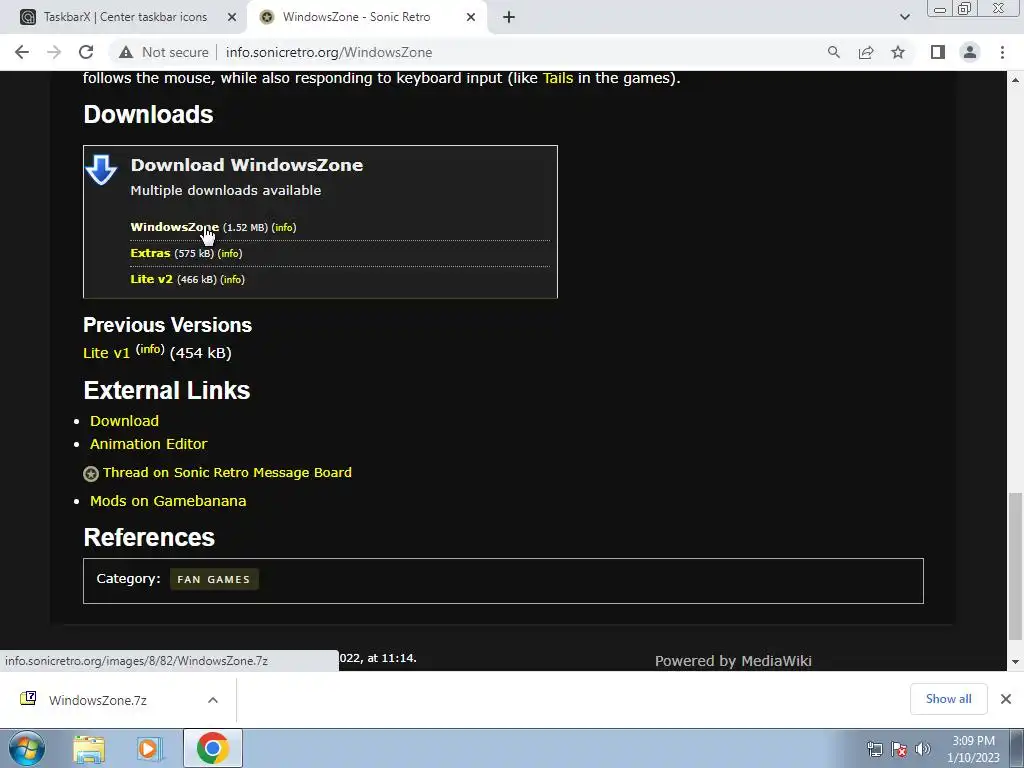This screenshot has width=1024, height=768.
Task: Open the FAN GAMES category tag
Action: click(214, 579)
